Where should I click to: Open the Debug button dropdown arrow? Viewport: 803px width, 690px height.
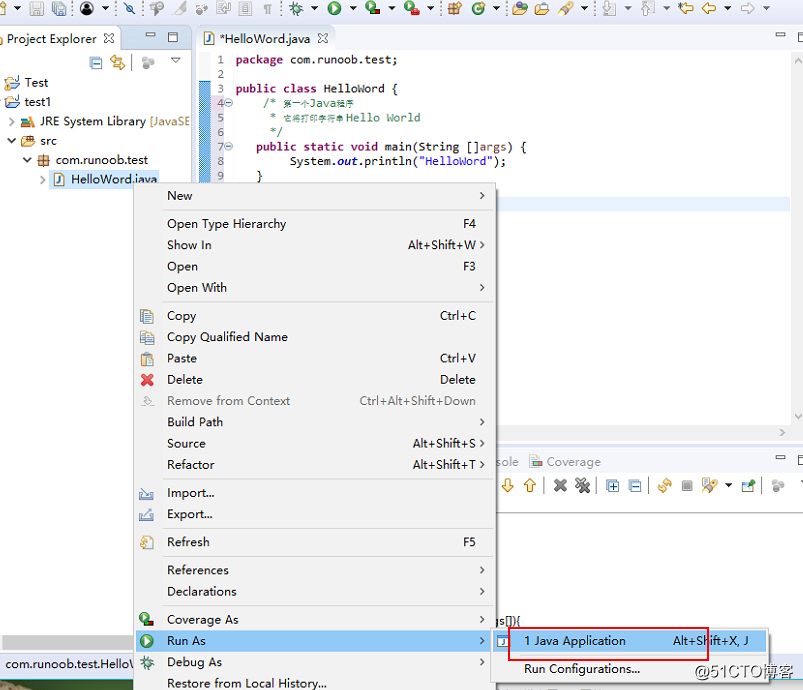click(314, 8)
